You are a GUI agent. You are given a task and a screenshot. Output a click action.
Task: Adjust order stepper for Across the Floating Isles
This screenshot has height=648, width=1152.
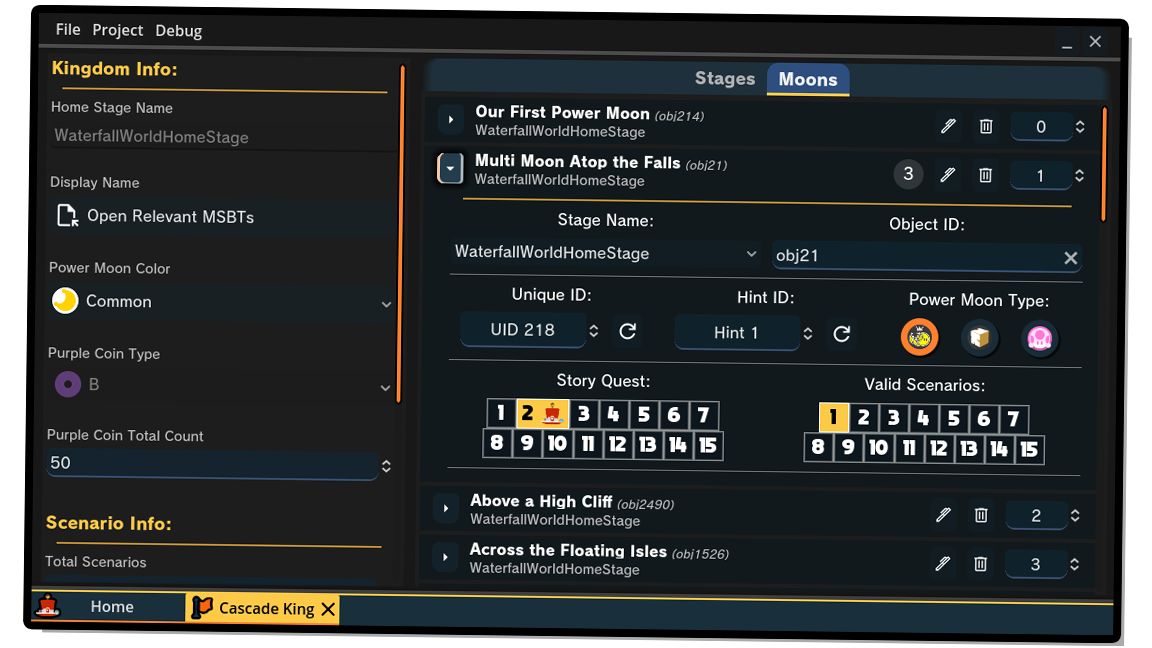[x=1074, y=564]
